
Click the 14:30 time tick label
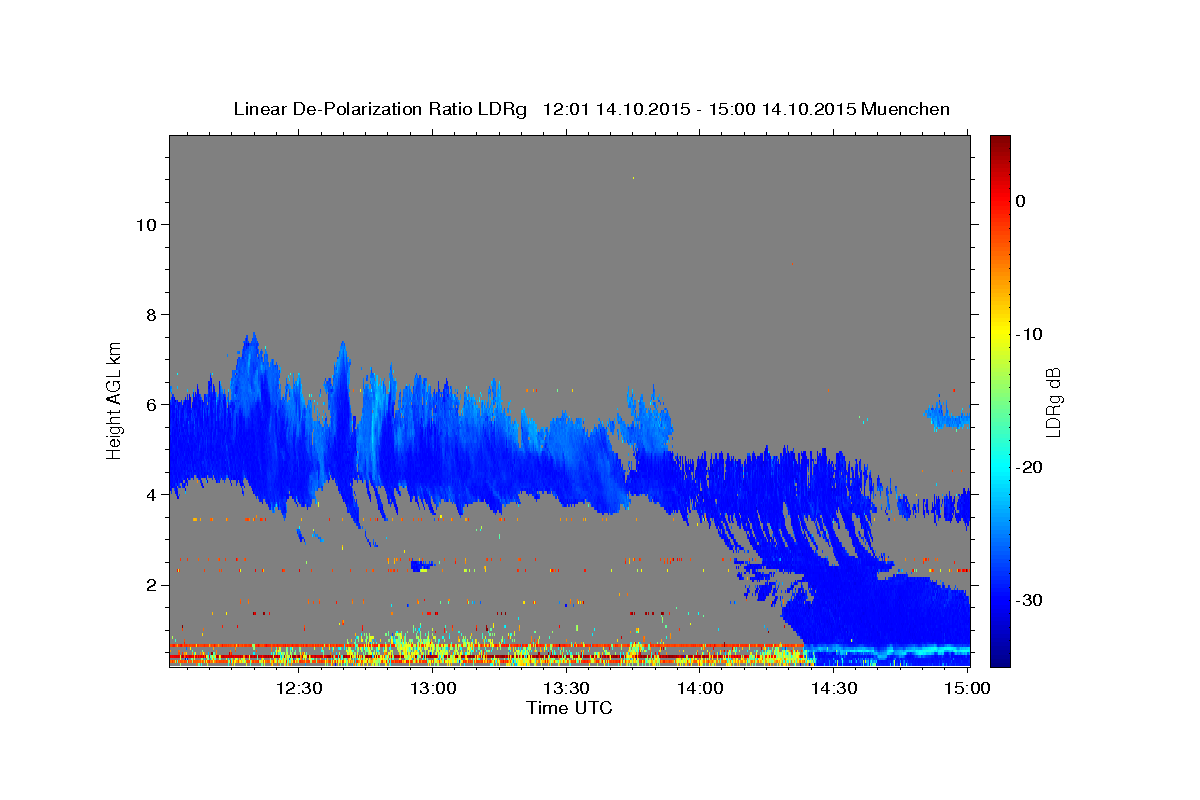coord(834,689)
